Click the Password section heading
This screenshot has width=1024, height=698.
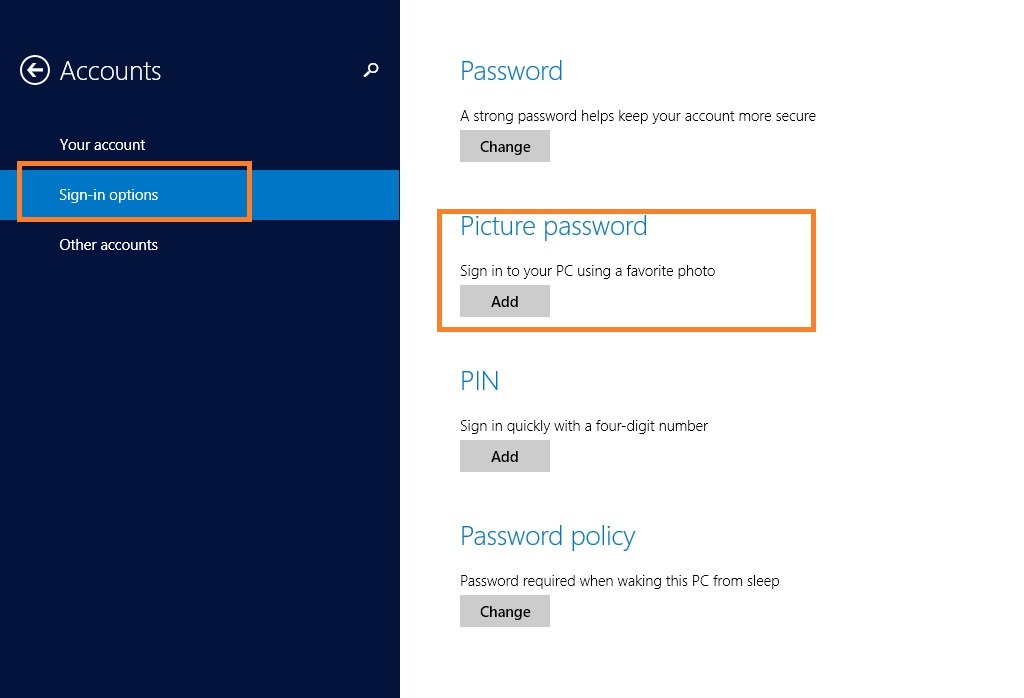pyautogui.click(x=511, y=71)
